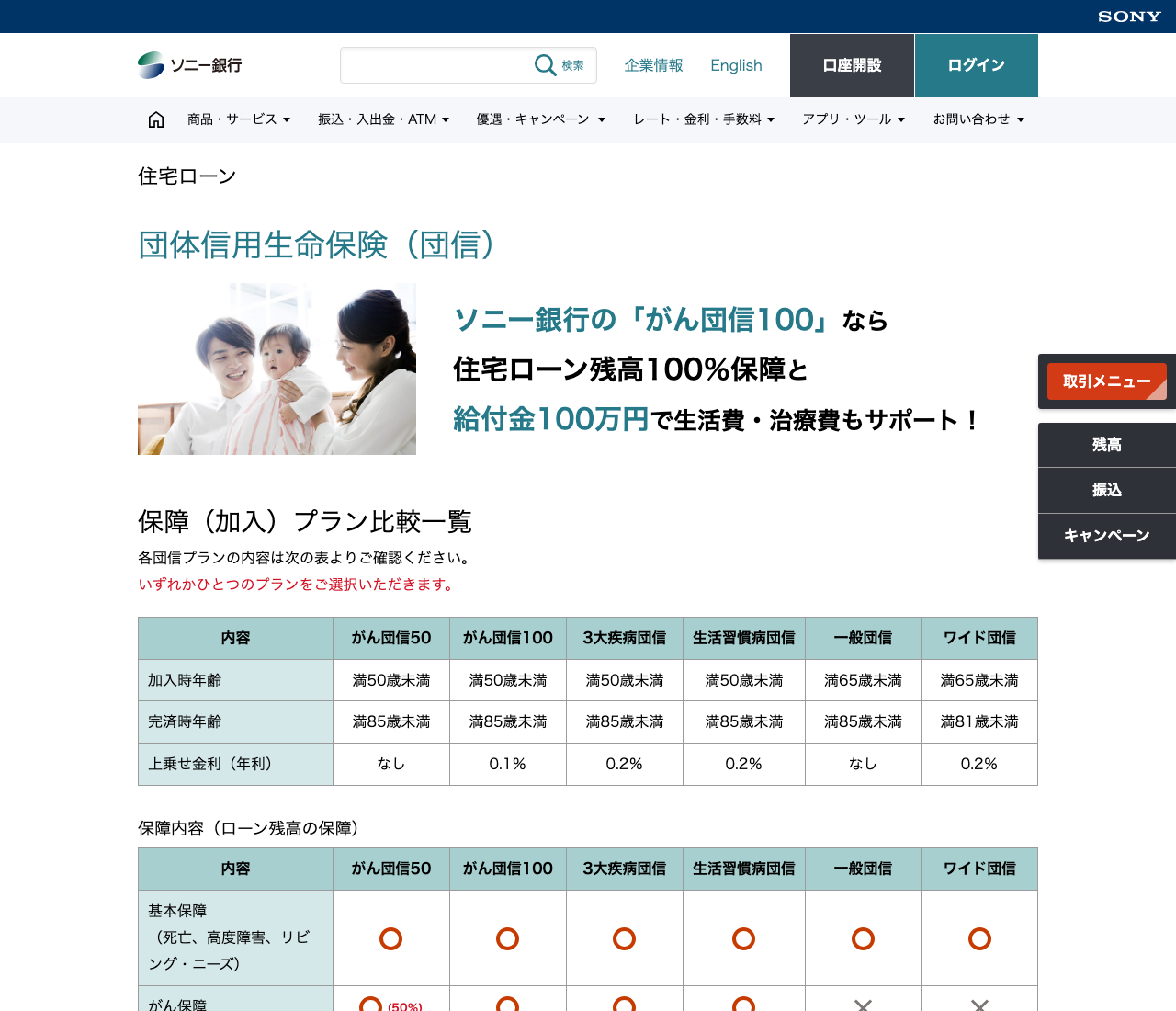Click 満65歳未満 entry age for 一般団信
Viewport: 1176px width, 1011px height.
(863, 680)
